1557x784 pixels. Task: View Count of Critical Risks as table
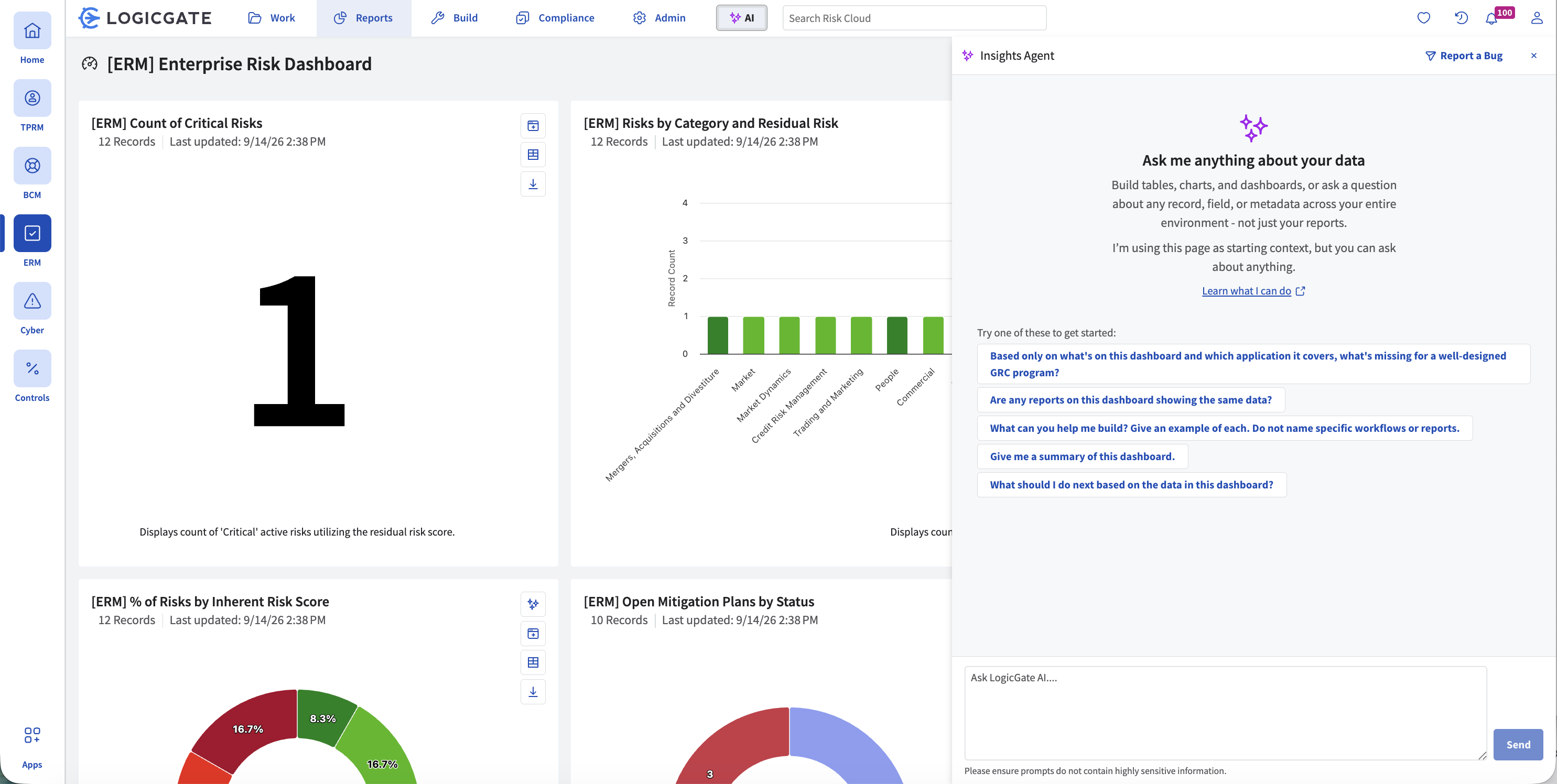pos(533,155)
